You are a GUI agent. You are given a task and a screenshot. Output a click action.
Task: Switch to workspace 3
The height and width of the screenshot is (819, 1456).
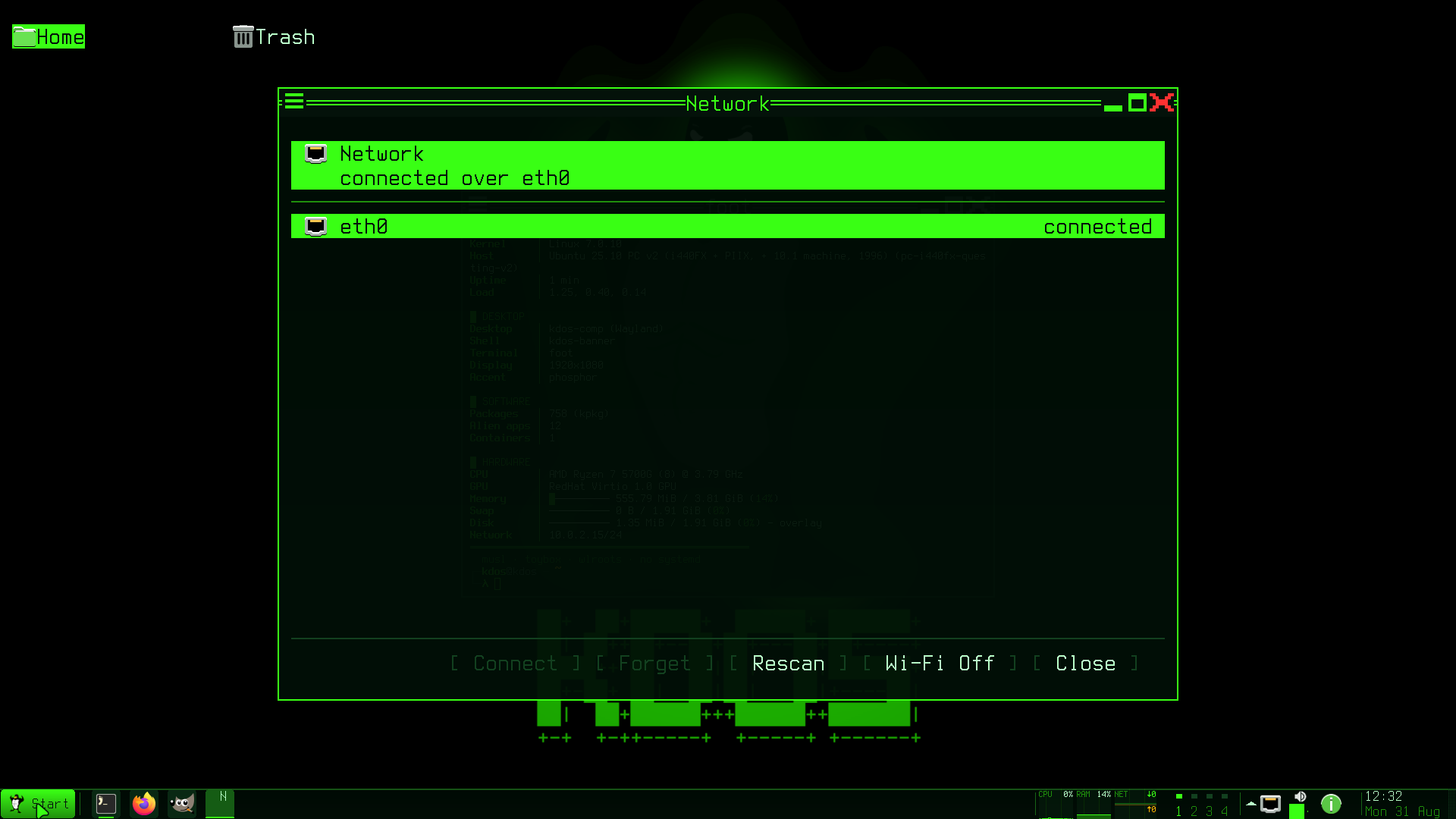point(1210,805)
